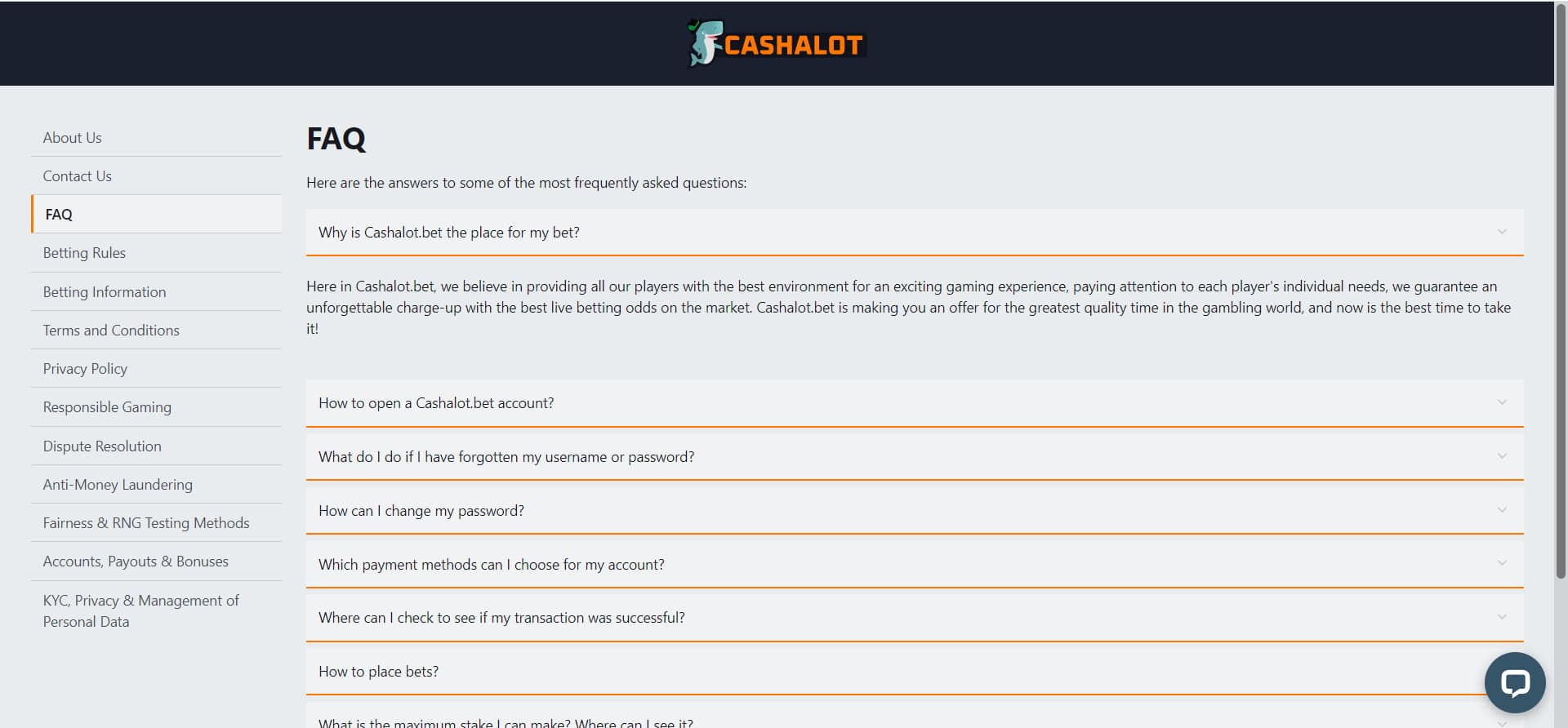Expand 'Which payment methods can I choose' question
The height and width of the screenshot is (728, 1568).
915,564
